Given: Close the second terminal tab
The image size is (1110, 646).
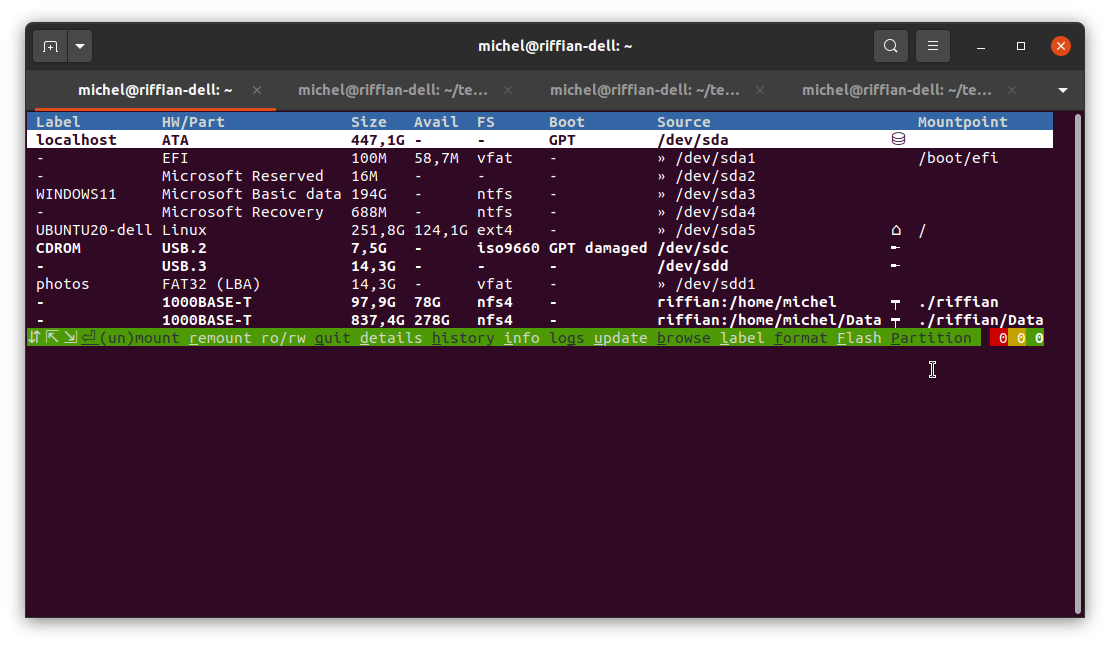Looking at the screenshot, I should coord(508,90).
